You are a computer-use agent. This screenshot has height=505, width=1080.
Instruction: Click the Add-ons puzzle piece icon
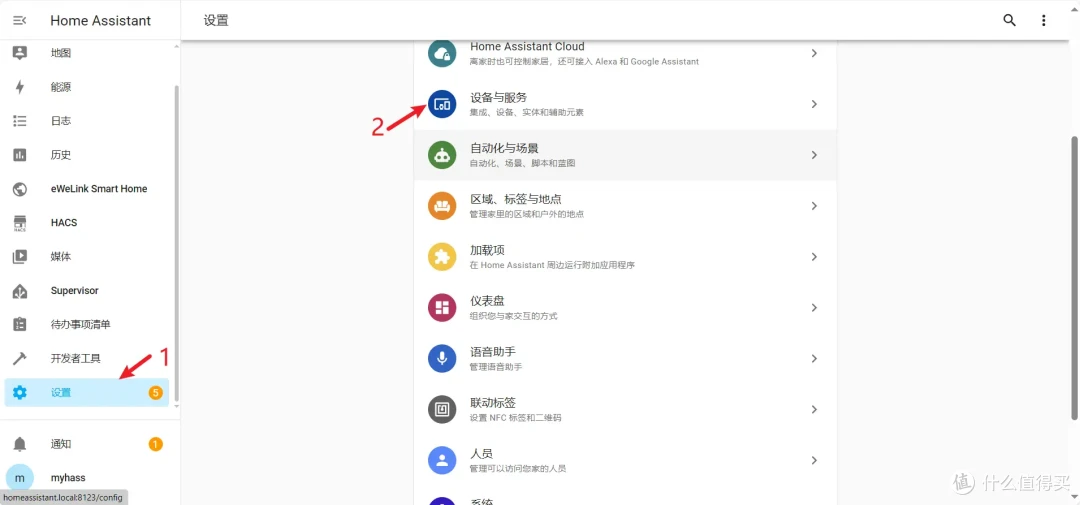click(x=442, y=257)
